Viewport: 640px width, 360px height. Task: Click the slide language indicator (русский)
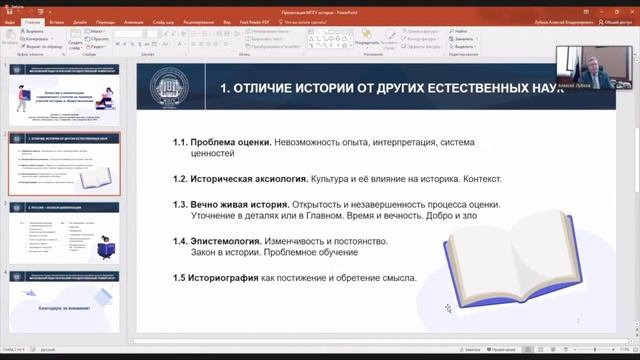(48, 349)
